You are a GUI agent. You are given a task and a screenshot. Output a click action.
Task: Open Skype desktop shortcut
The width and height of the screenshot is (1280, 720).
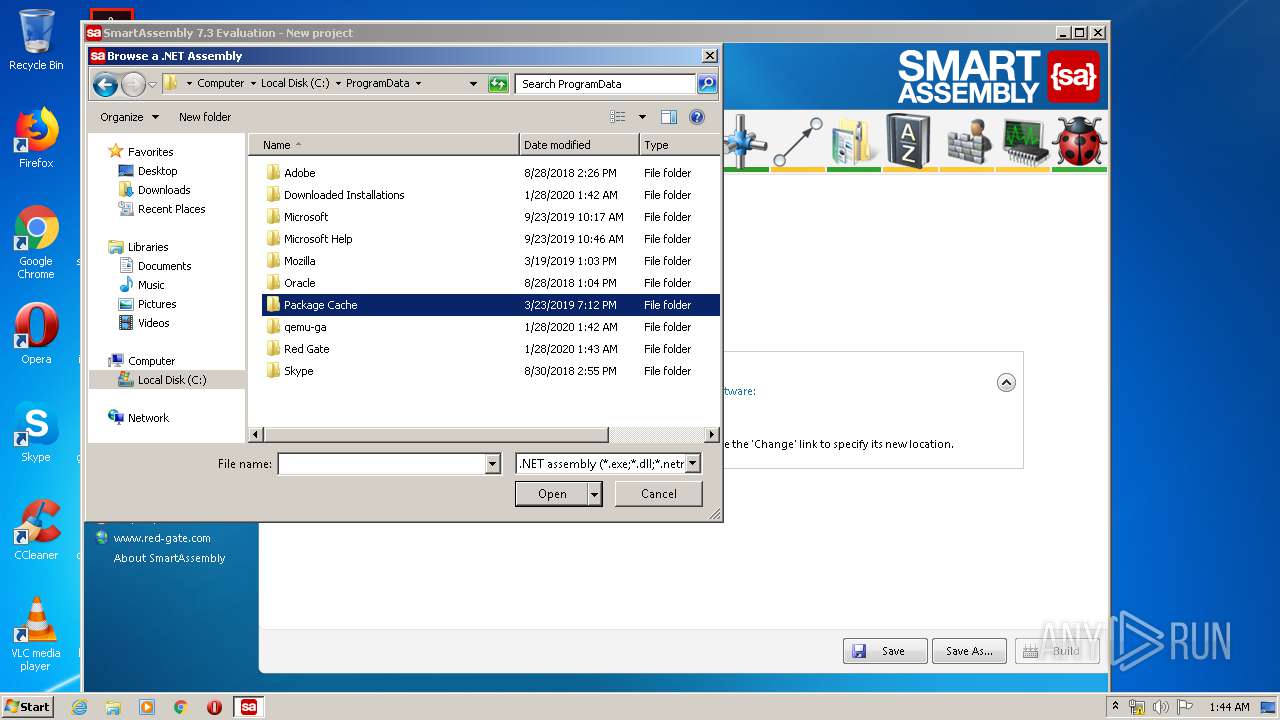tap(36, 432)
